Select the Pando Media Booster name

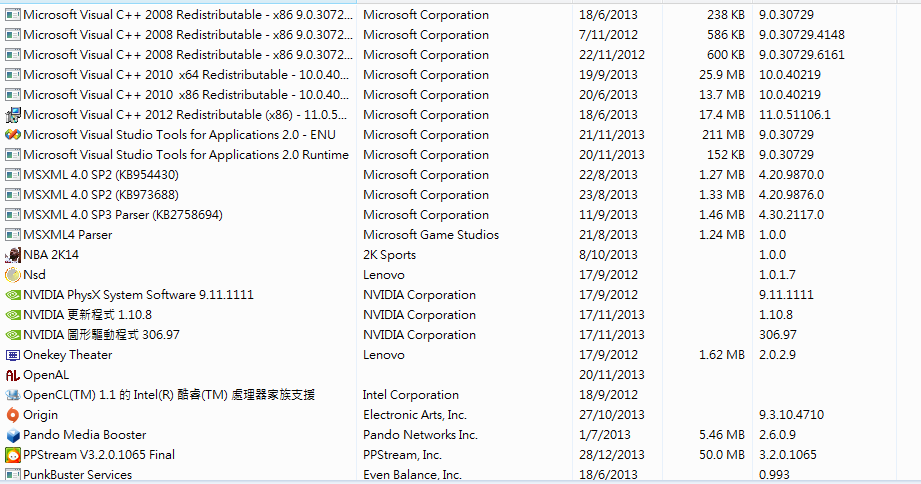click(x=85, y=435)
